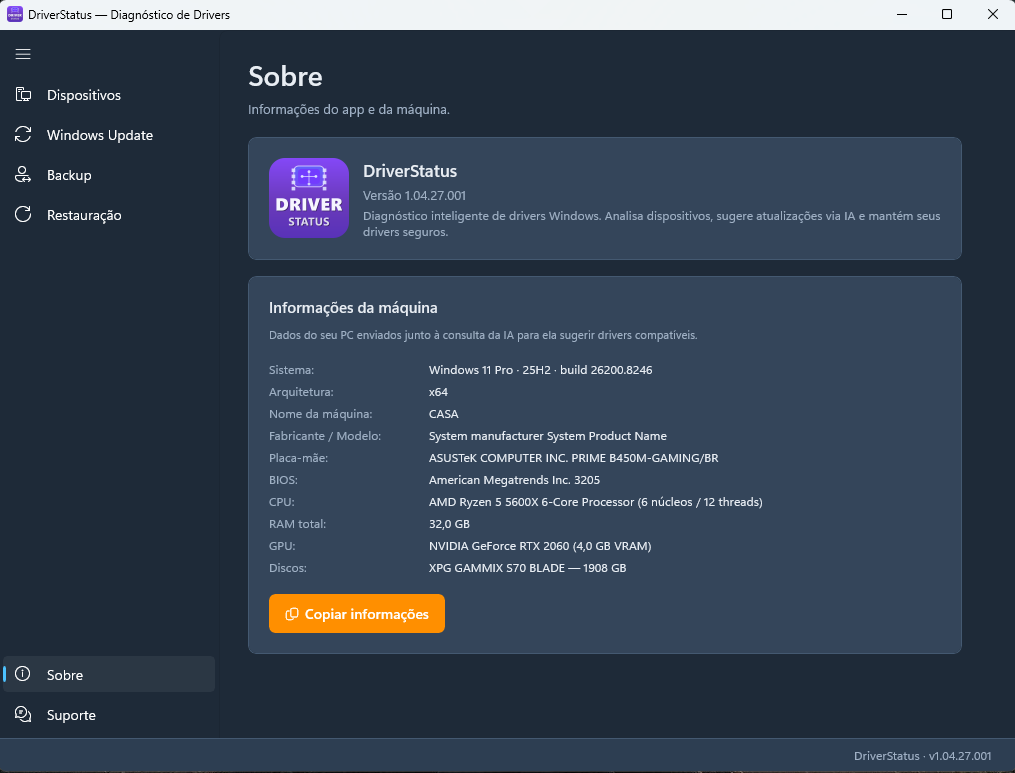Click 'ASUSTeK COMPUTER INC. PRIME B450M-GAMING/BR'
This screenshot has height=773, width=1015.
(574, 458)
